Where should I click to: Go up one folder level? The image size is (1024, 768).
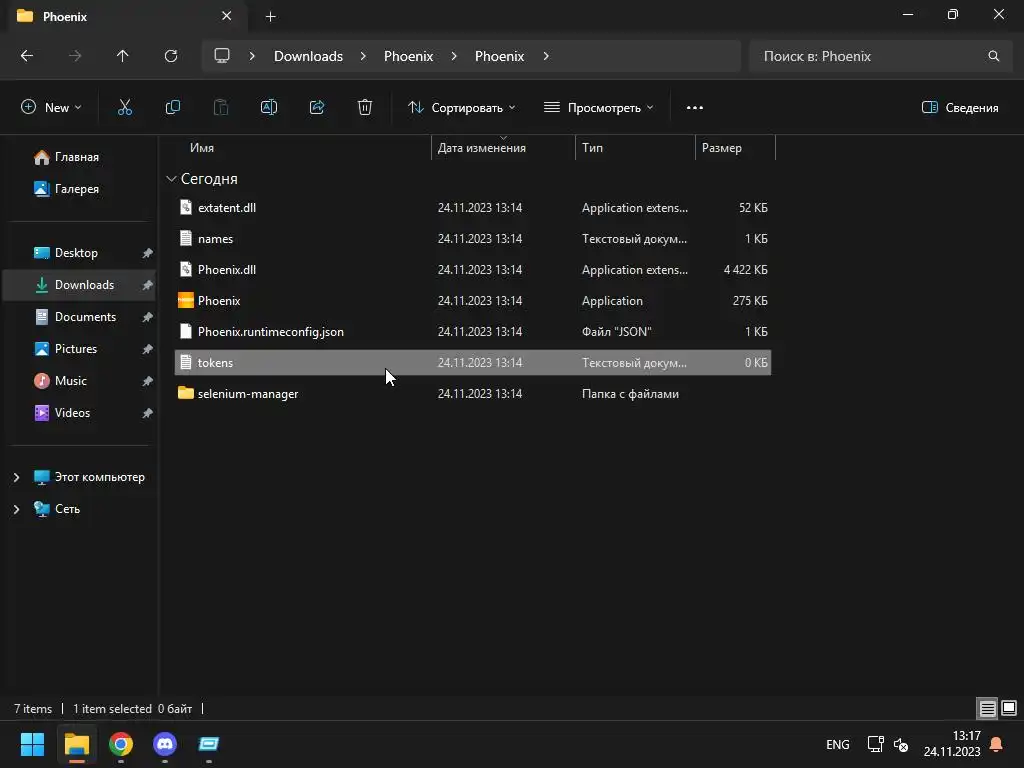coord(122,56)
